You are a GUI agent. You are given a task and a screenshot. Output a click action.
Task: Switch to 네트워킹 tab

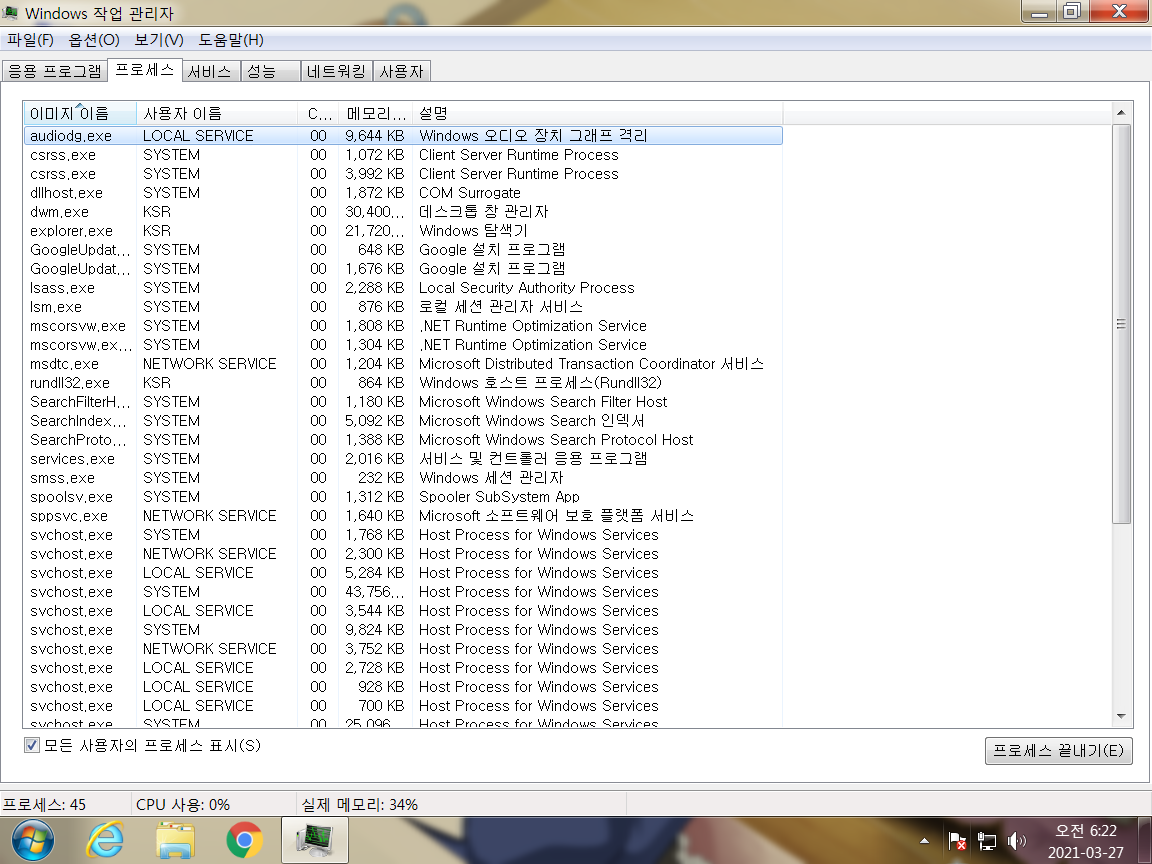click(336, 71)
